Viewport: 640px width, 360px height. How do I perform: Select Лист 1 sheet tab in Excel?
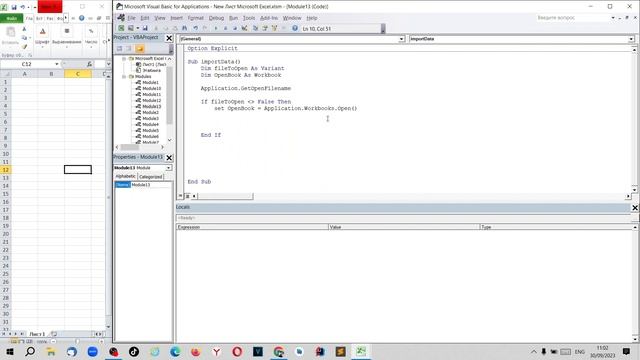point(37,334)
